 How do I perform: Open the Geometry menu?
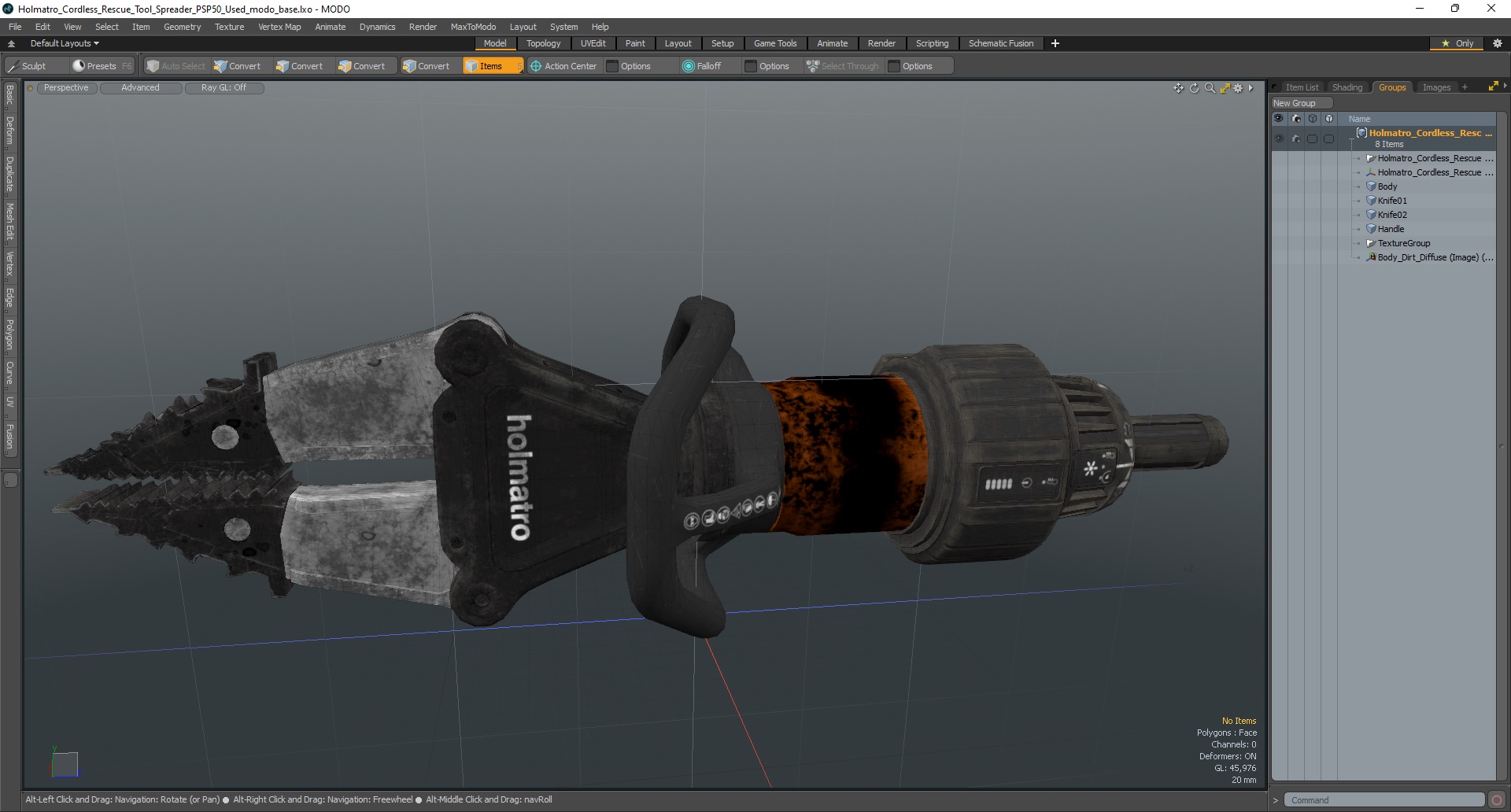point(182,27)
